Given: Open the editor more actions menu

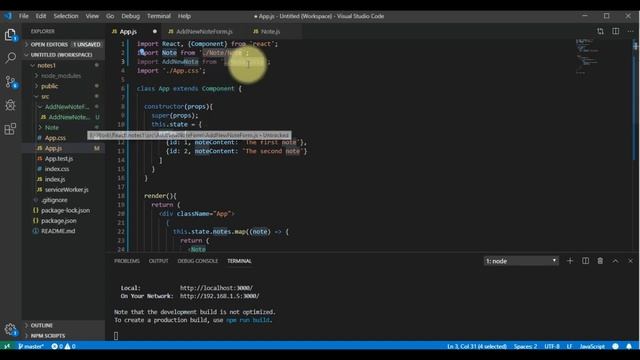Looking at the screenshot, I should pos(630,31).
